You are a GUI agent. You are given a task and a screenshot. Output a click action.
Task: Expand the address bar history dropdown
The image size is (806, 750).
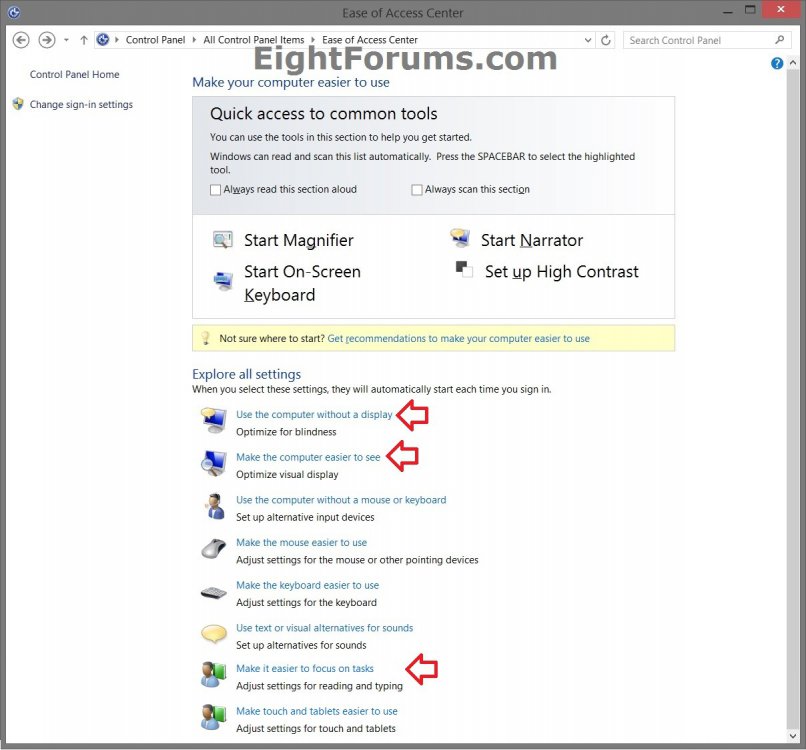(587, 41)
